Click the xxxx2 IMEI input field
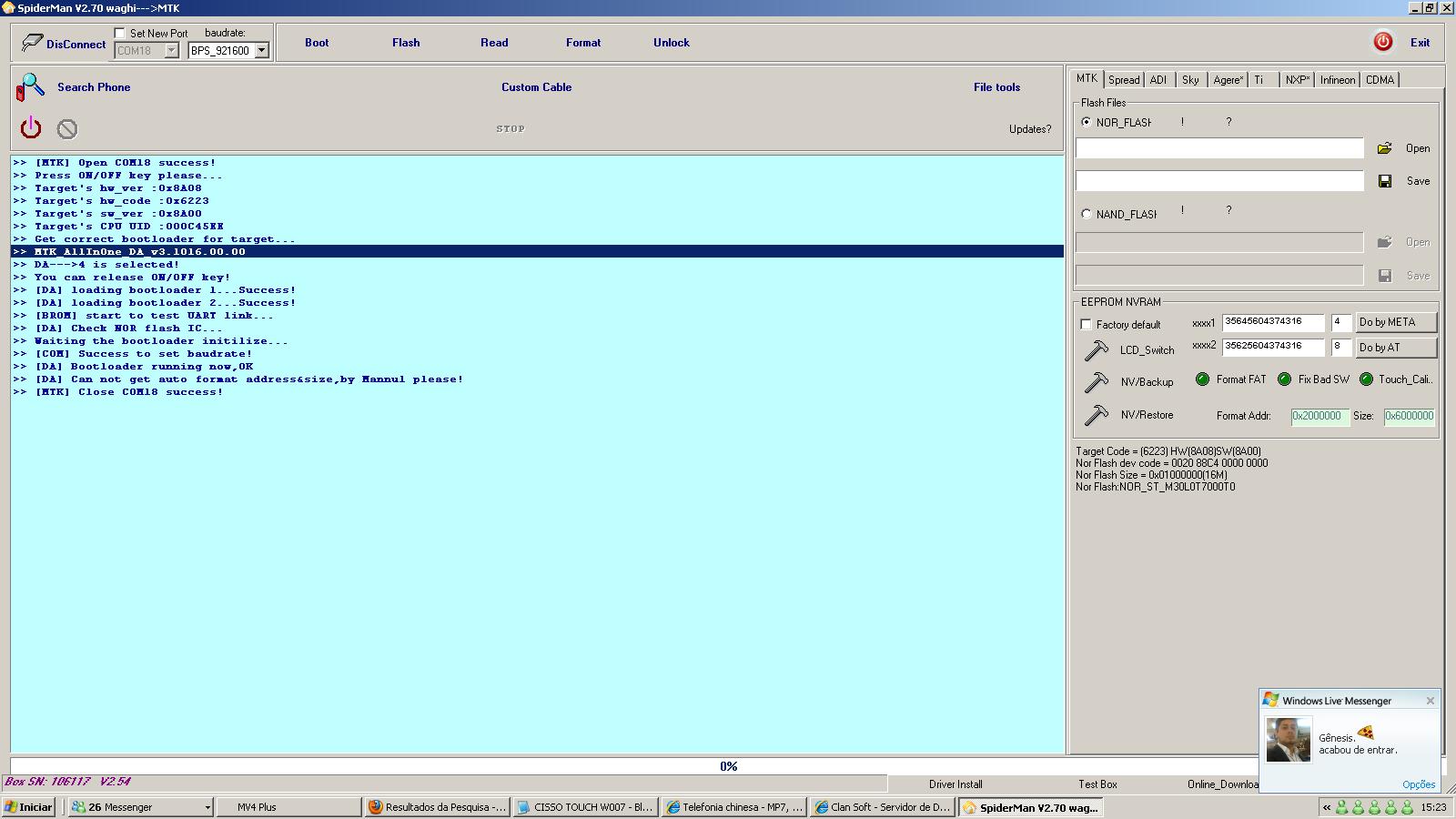 (x=1273, y=347)
